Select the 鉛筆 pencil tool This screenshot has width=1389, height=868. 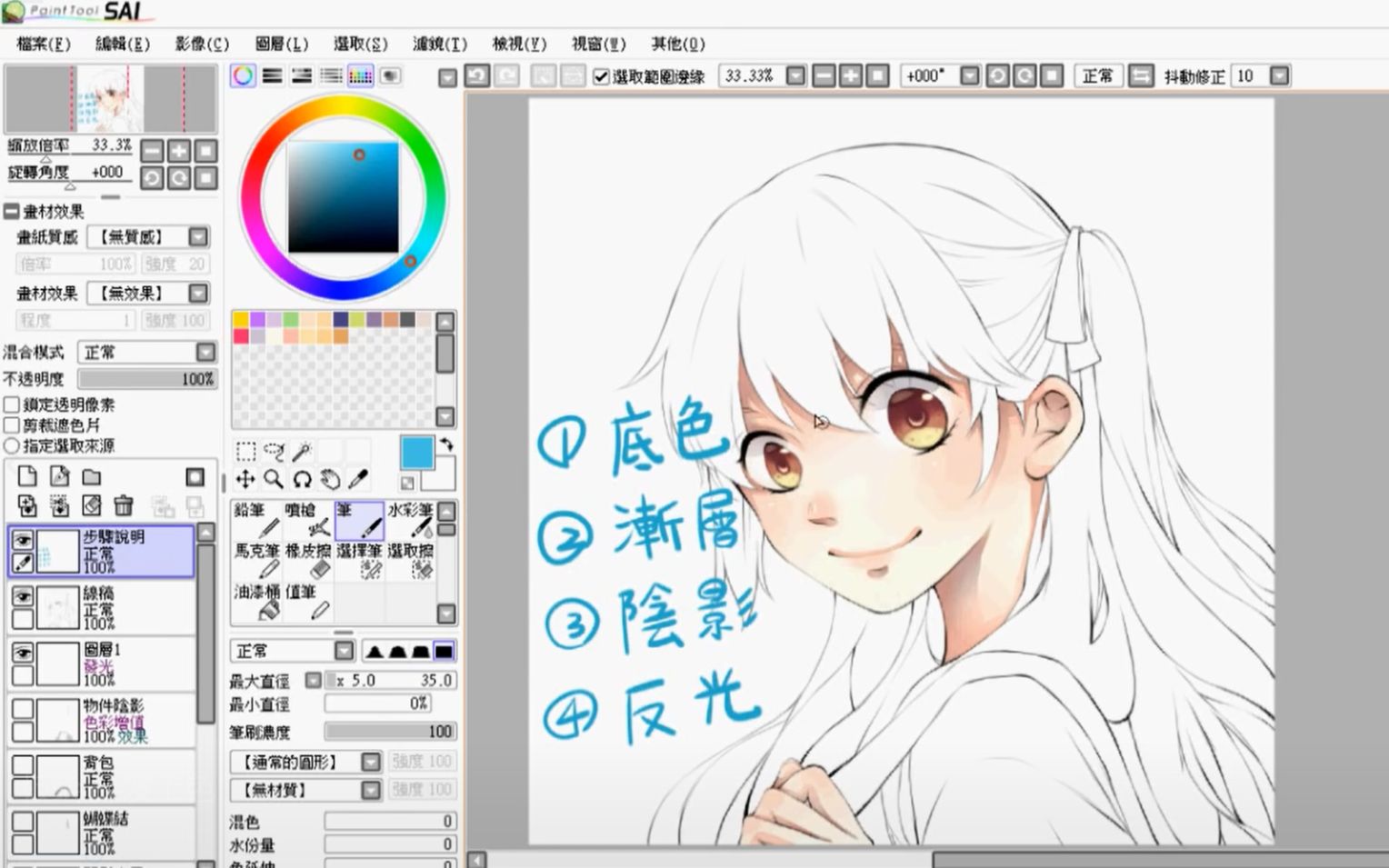click(x=257, y=520)
